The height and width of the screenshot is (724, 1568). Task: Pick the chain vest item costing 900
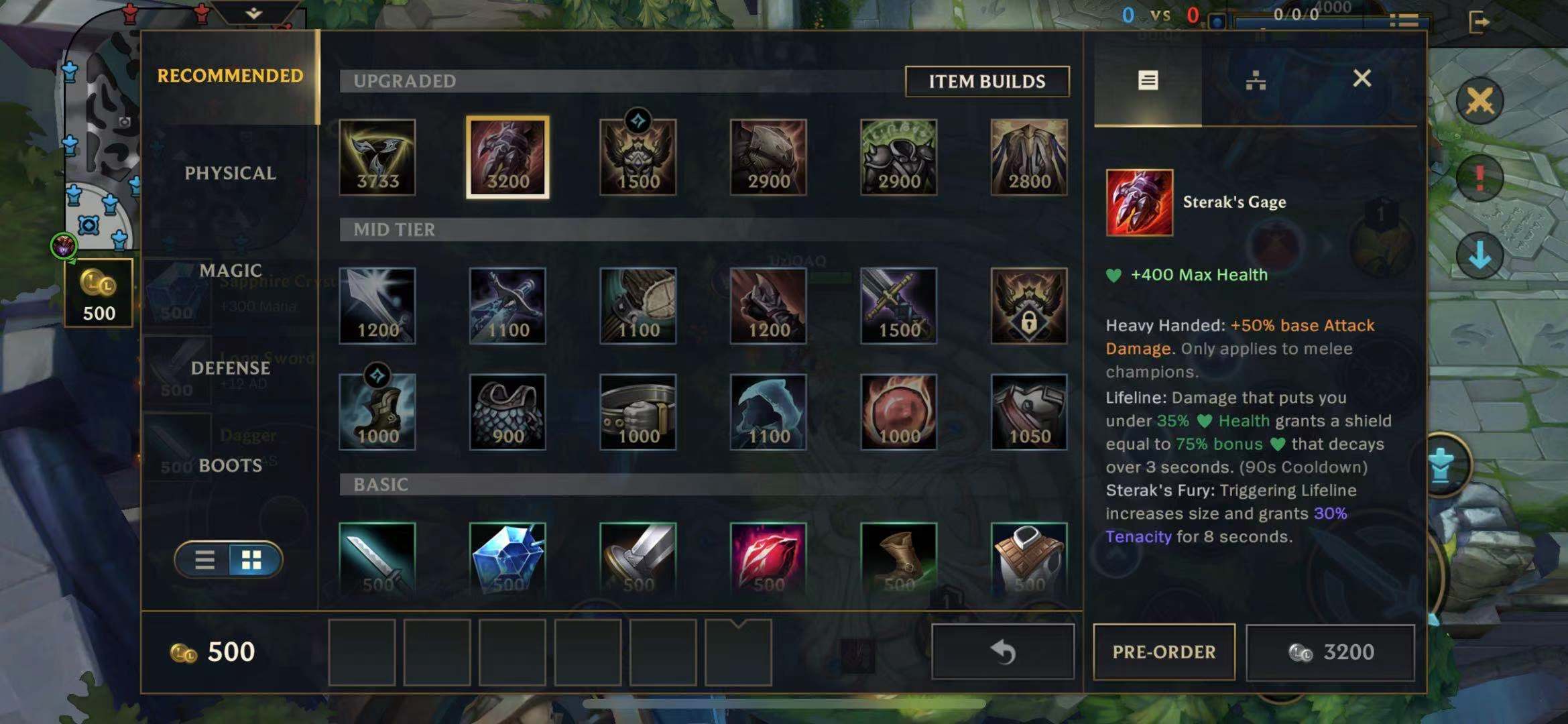point(507,412)
